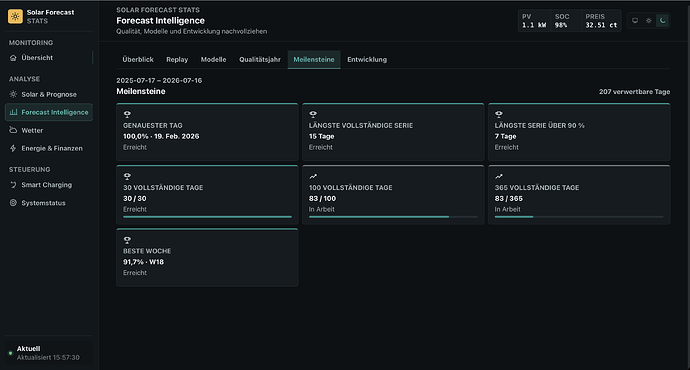Click the Genauester Tag trophy icon
This screenshot has height=370, width=690.
127,114
